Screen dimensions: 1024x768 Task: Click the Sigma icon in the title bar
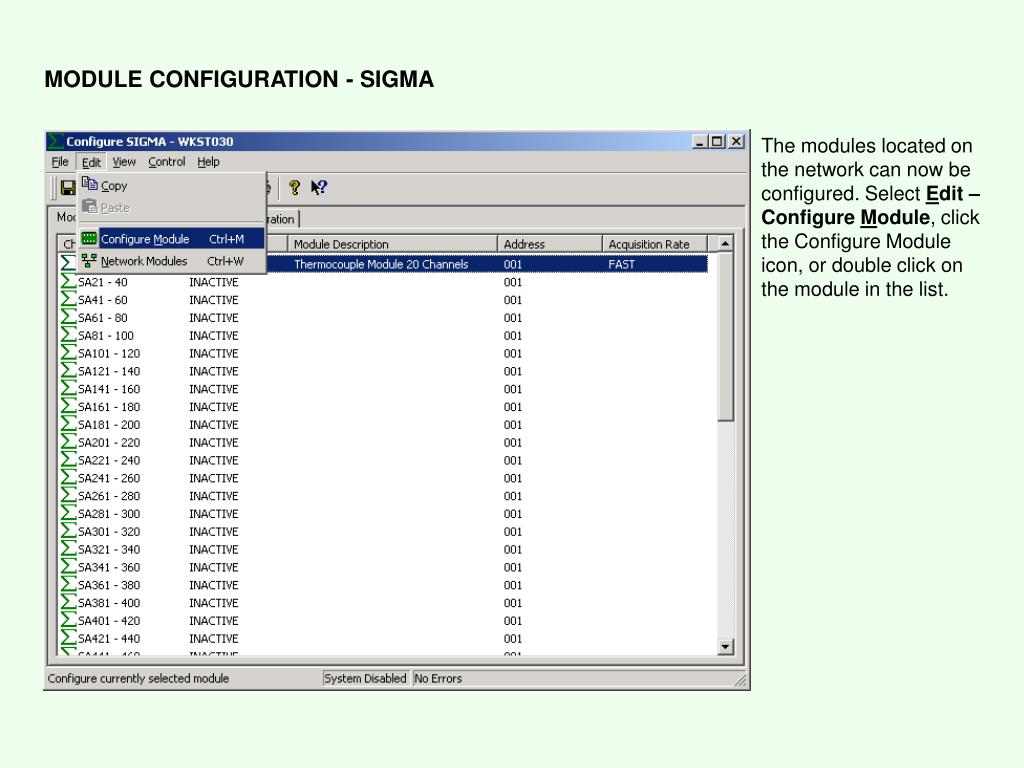pos(56,141)
